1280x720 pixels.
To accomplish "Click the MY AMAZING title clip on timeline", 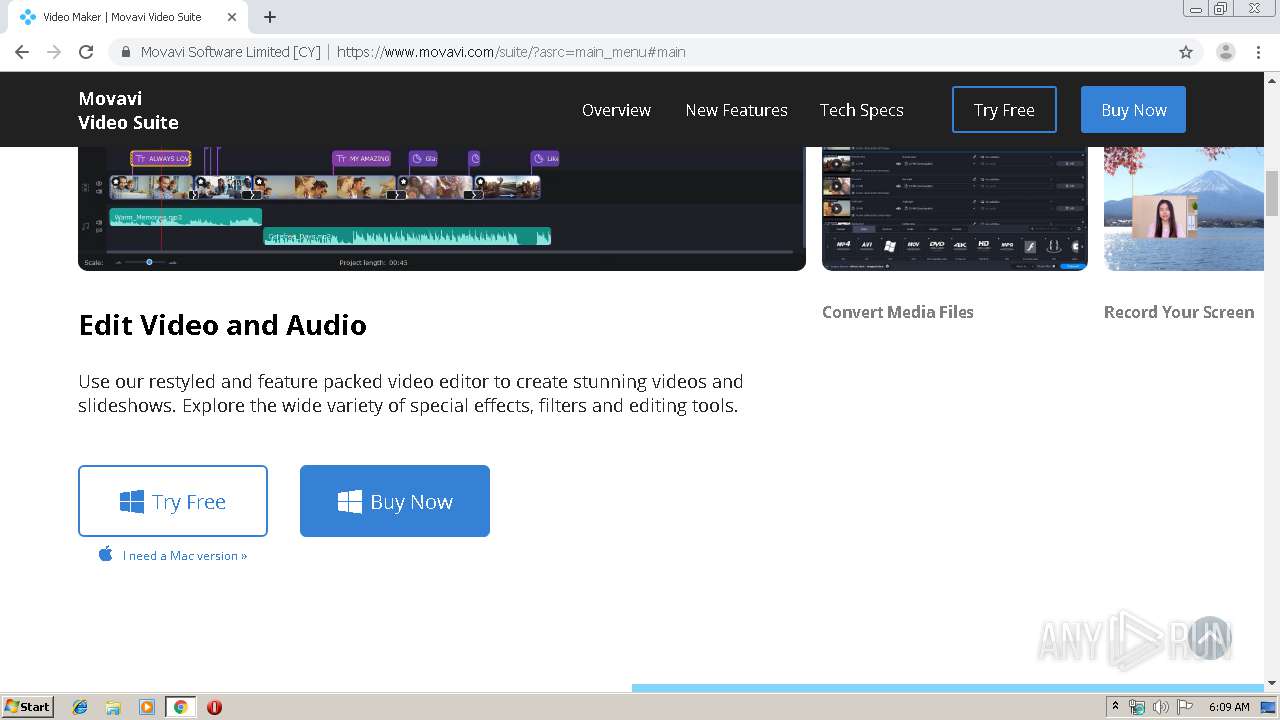I will click(x=362, y=158).
